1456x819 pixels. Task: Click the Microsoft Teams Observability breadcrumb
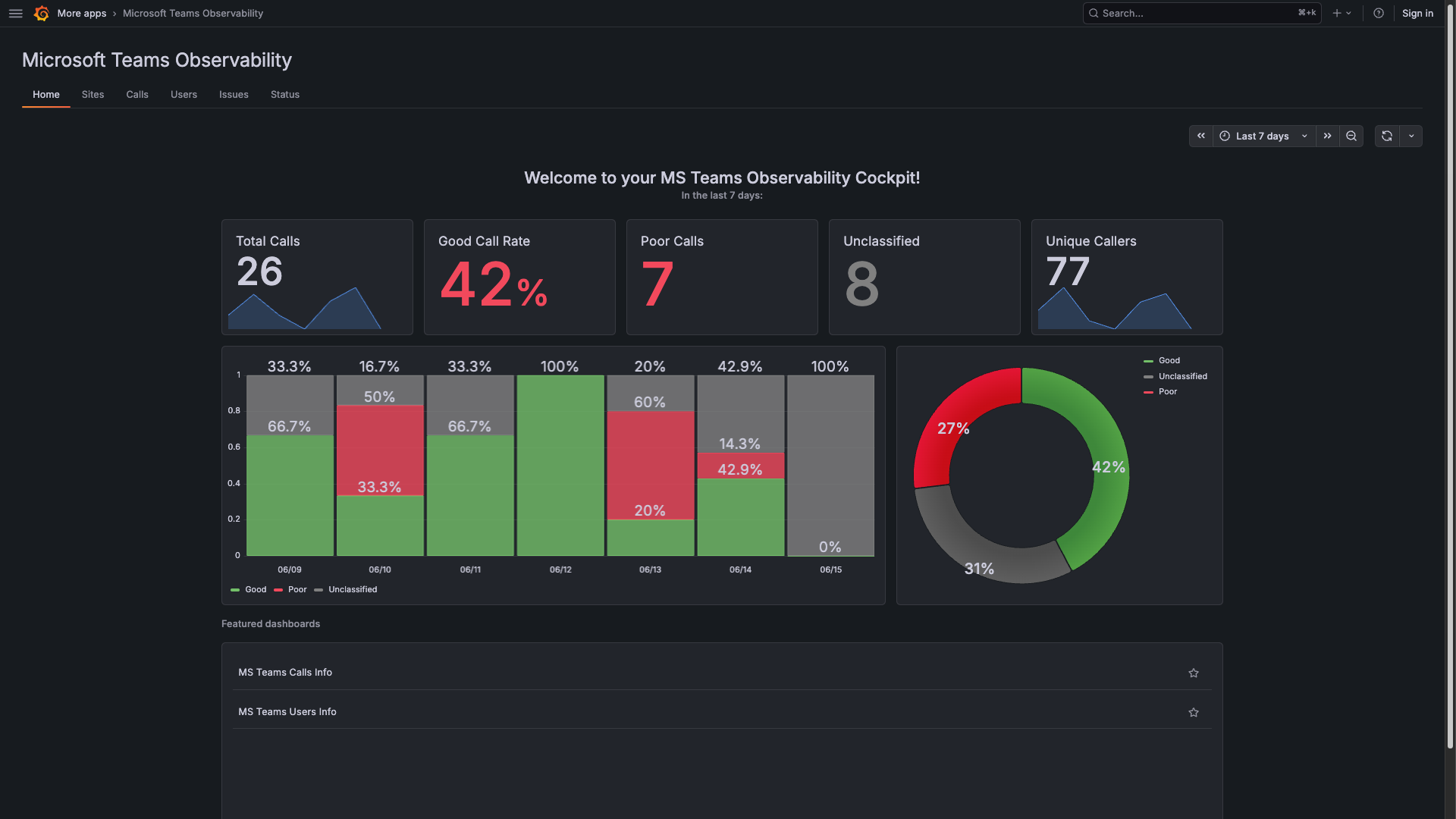coord(193,14)
